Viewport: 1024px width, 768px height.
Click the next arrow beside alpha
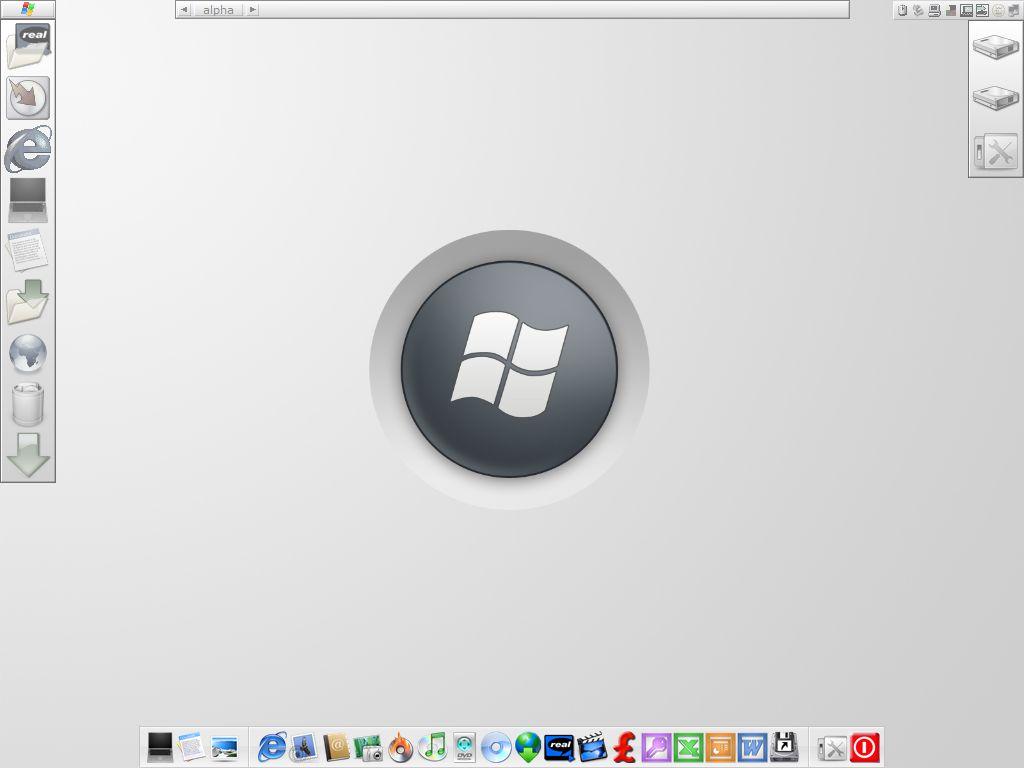pos(253,9)
